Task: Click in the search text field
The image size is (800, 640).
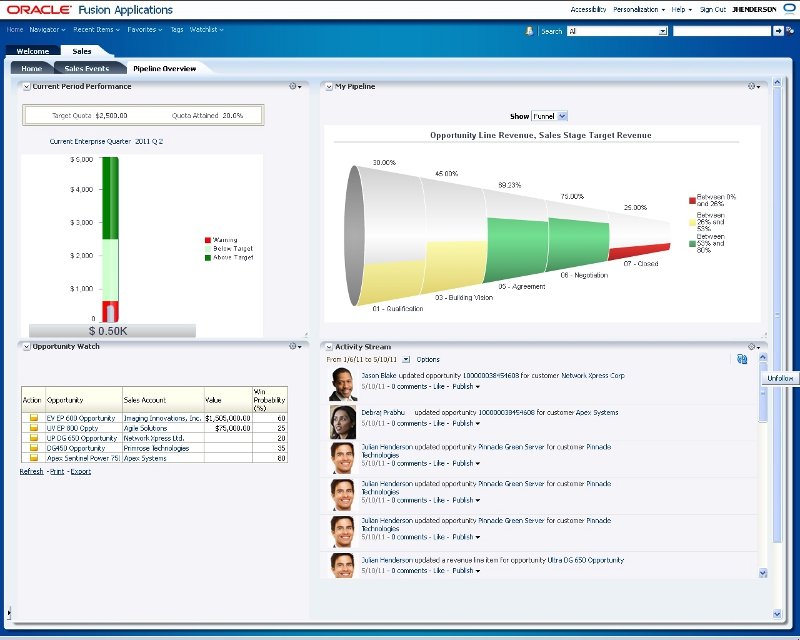Action: pos(721,31)
